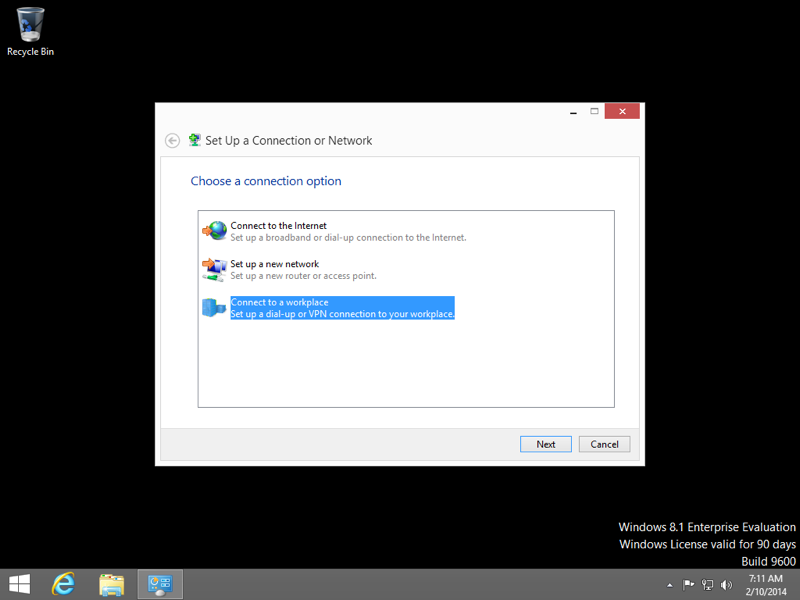This screenshot has width=800, height=600.
Task: Open the Start menu from the taskbar
Action: click(x=20, y=584)
